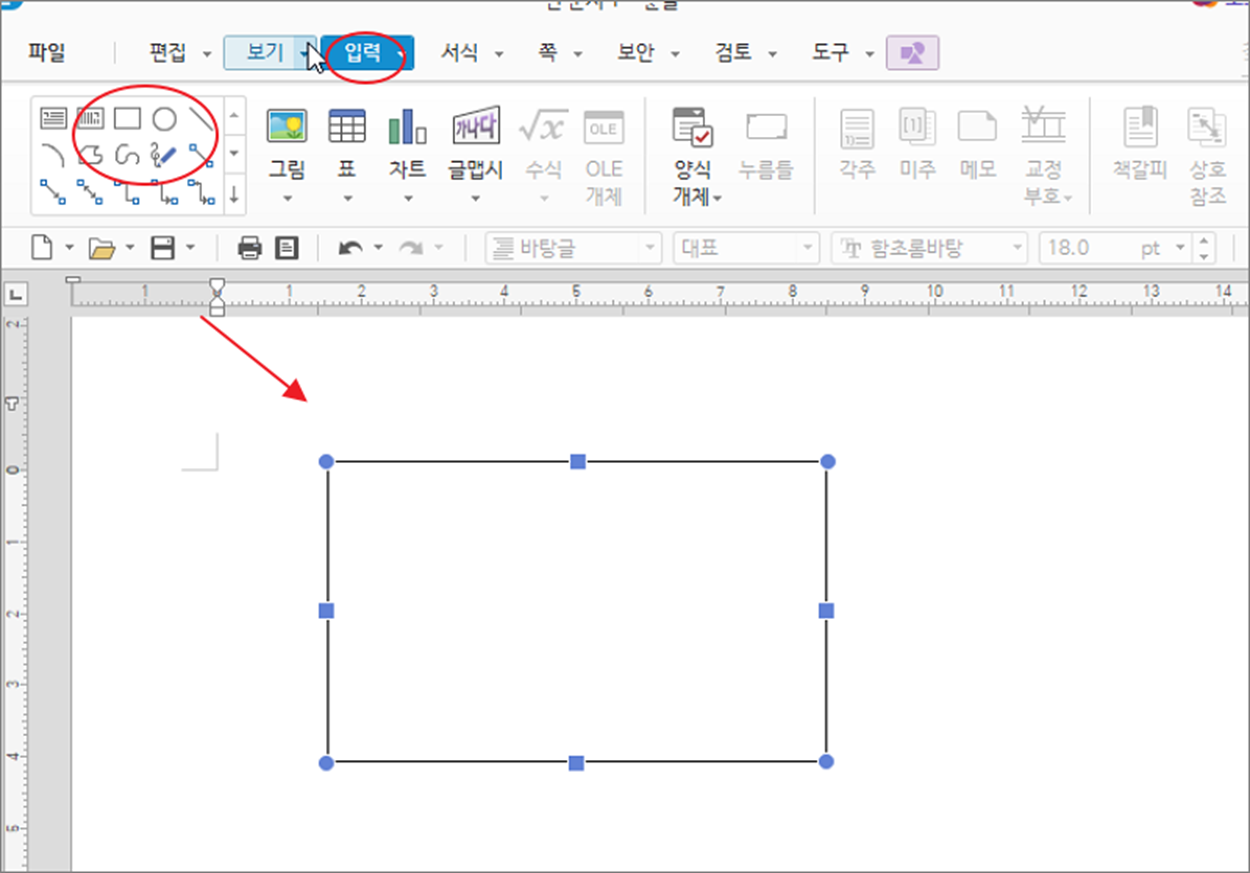
Task: Open the 보안 menu
Action: pyautogui.click(x=636, y=53)
